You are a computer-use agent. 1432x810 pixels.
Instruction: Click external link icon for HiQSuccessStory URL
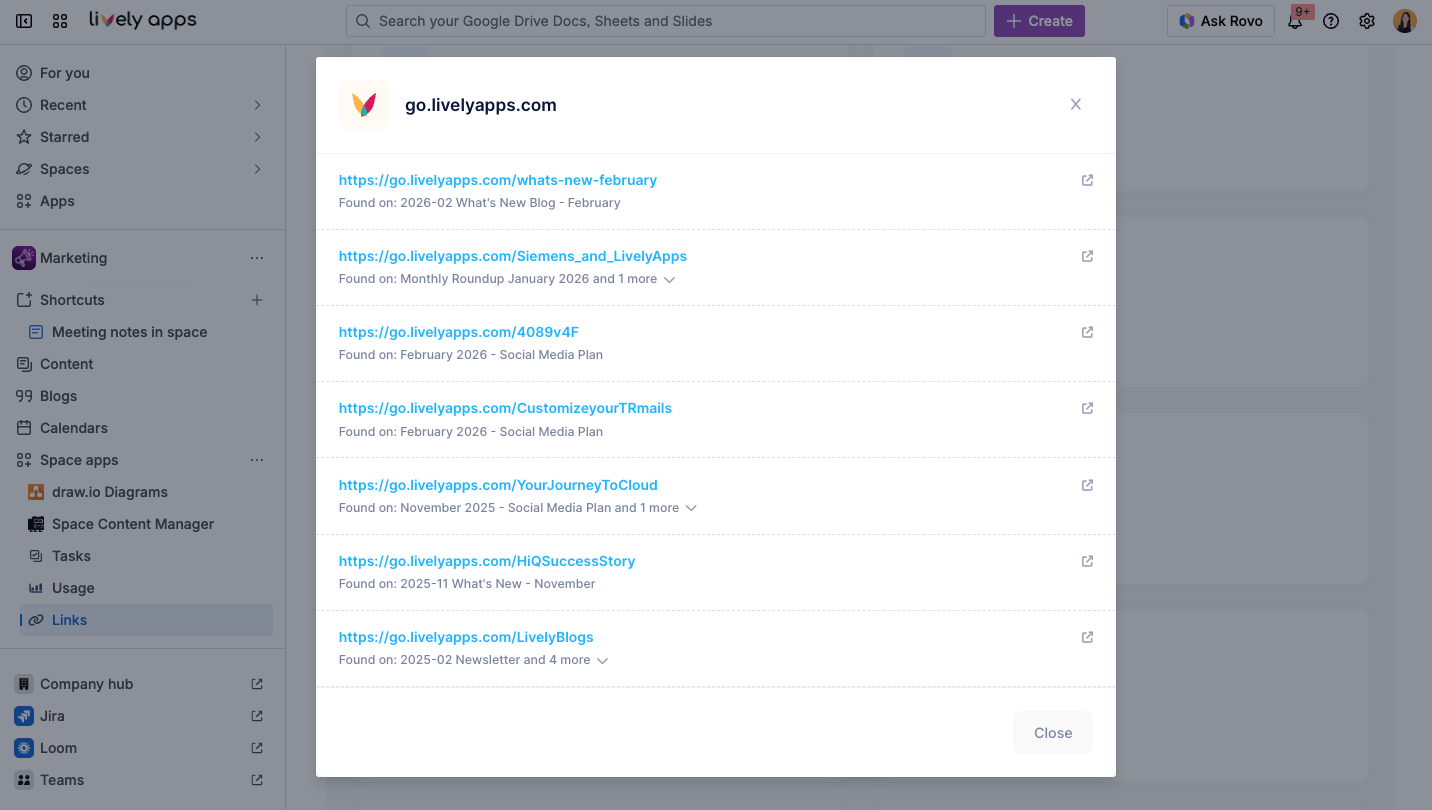click(1087, 561)
